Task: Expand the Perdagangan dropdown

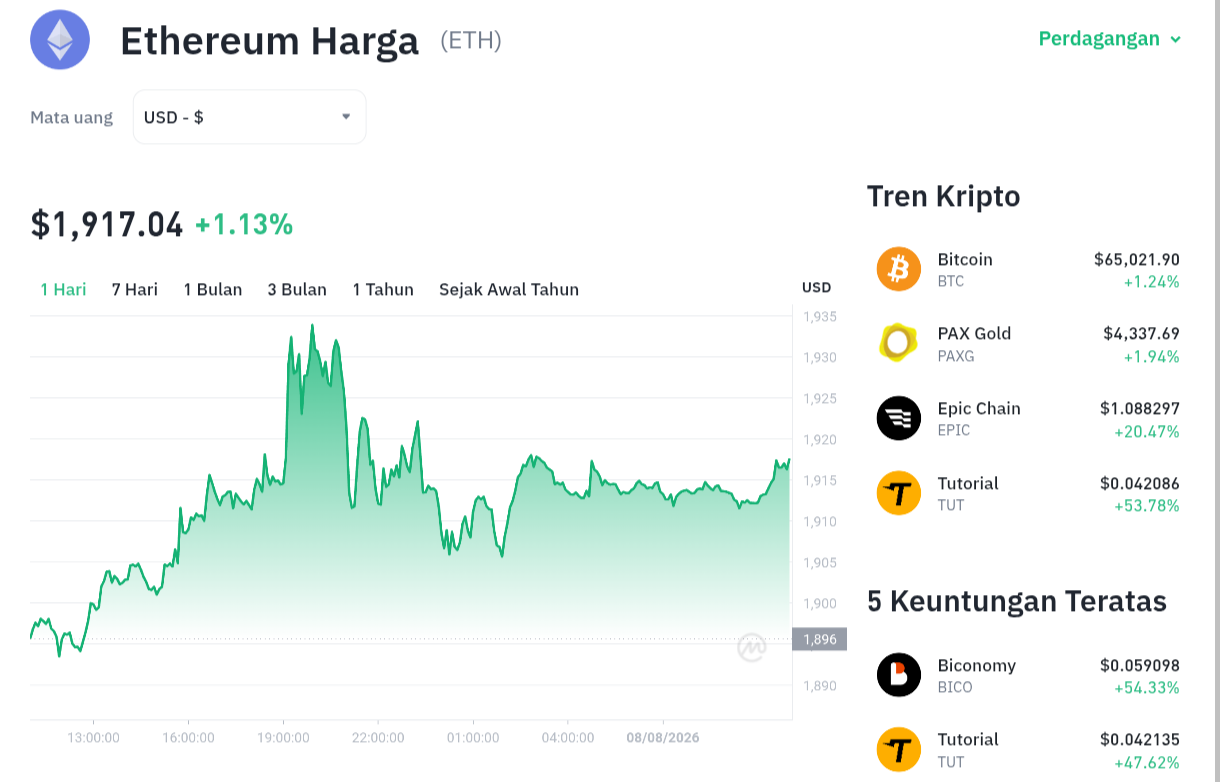Action: 1110,39
